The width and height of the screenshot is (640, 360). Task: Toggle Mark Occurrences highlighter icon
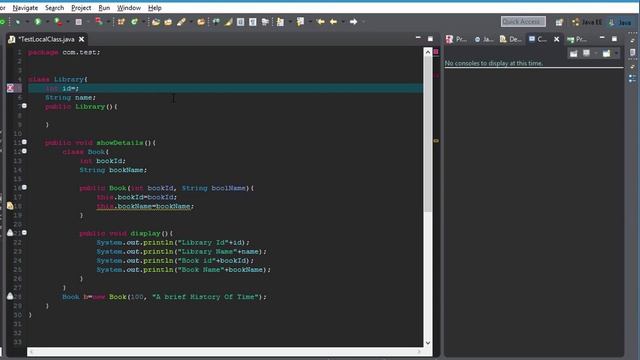(228, 22)
